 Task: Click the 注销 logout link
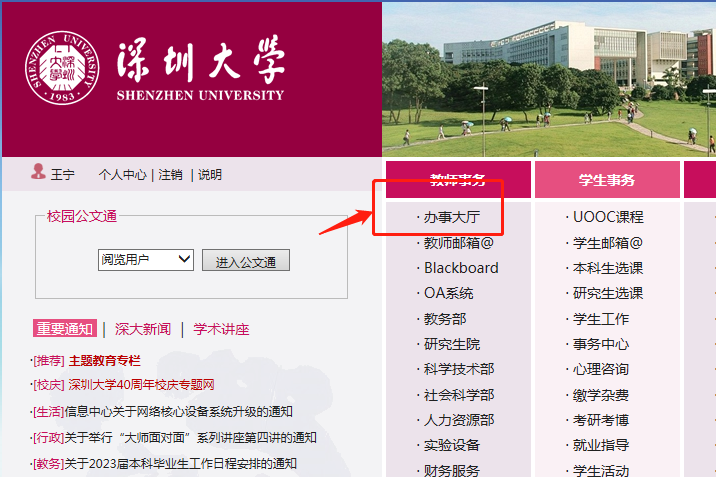(x=170, y=174)
